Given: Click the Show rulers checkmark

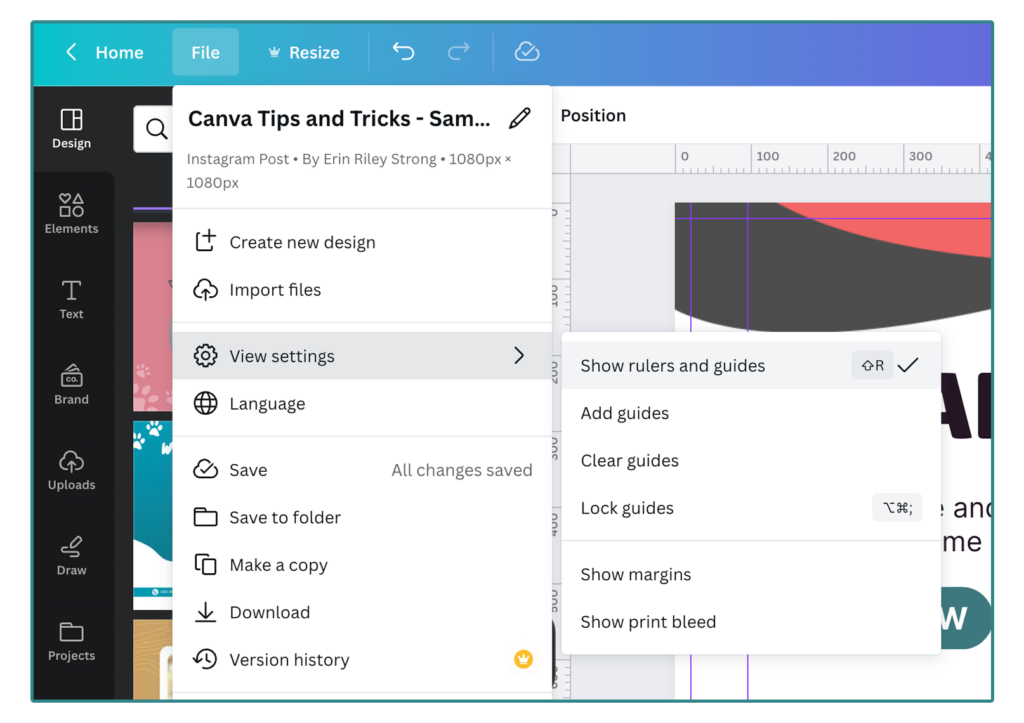Looking at the screenshot, I should click(908, 365).
